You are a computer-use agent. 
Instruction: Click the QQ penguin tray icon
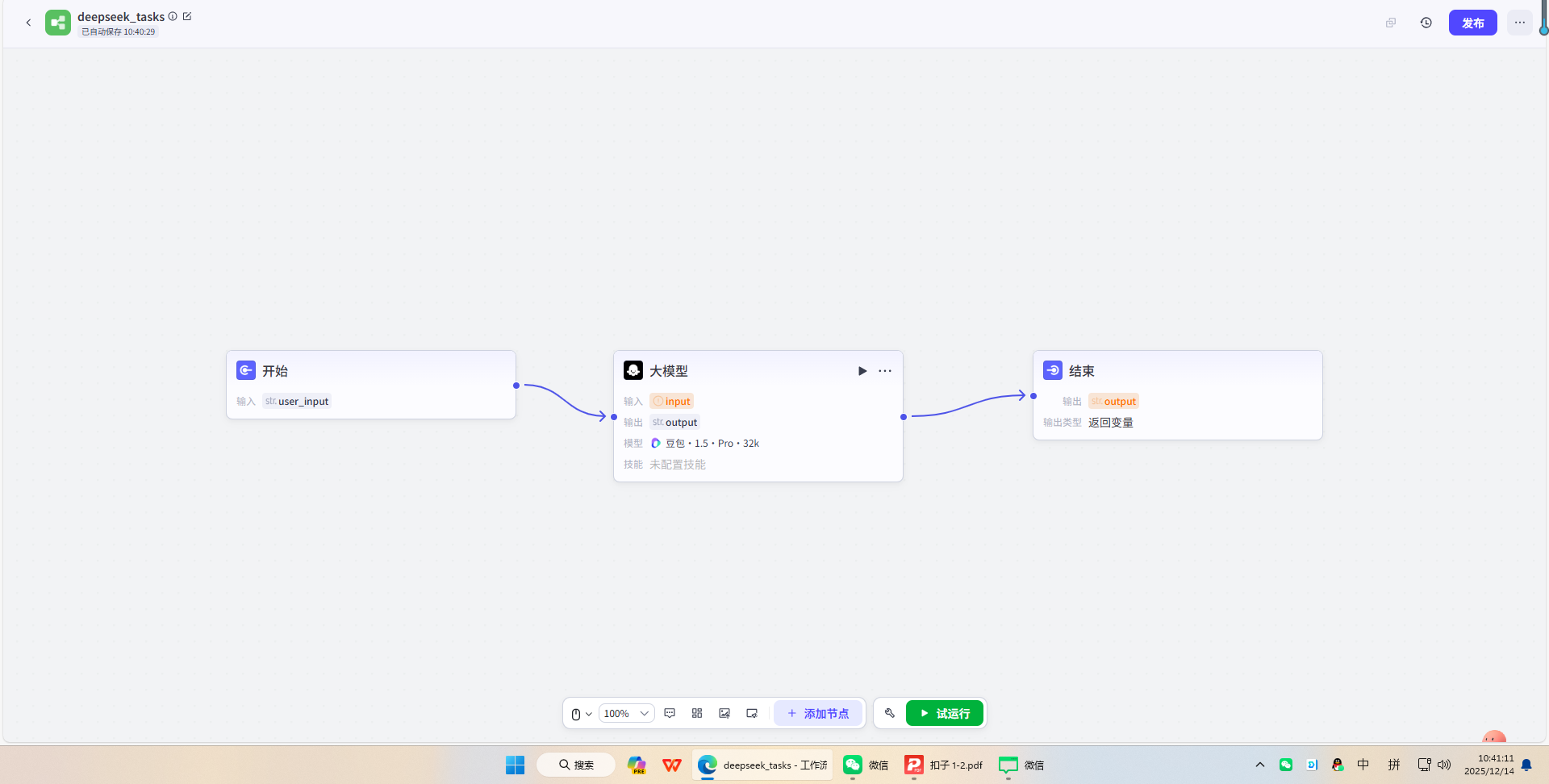pyautogui.click(x=1338, y=765)
